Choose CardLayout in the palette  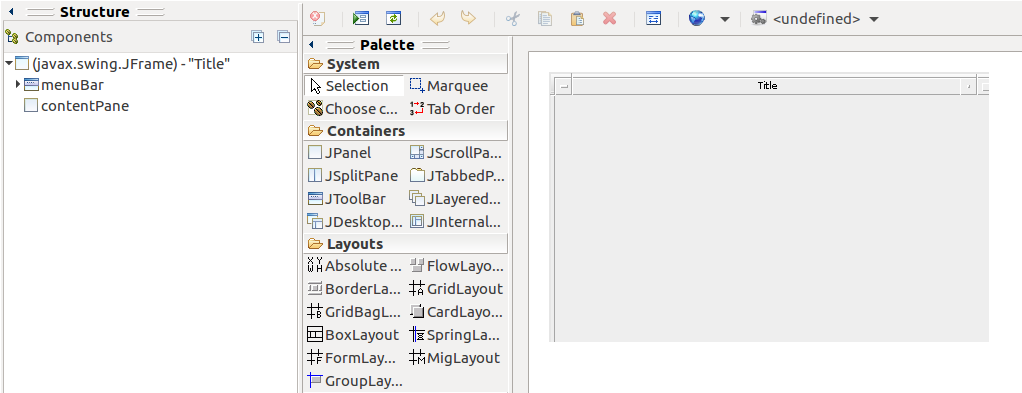click(456, 312)
